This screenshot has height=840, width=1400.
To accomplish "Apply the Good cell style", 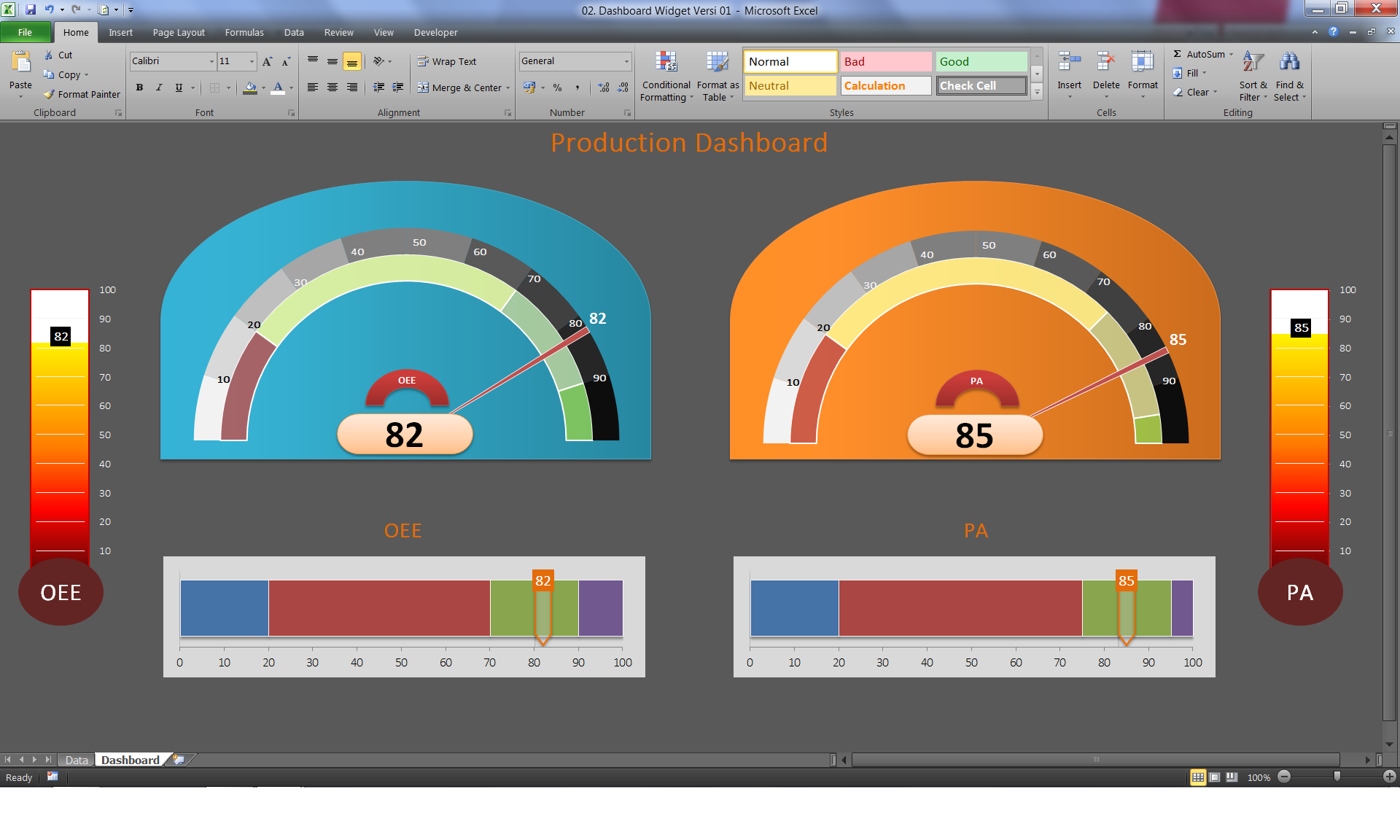I will pyautogui.click(x=981, y=61).
